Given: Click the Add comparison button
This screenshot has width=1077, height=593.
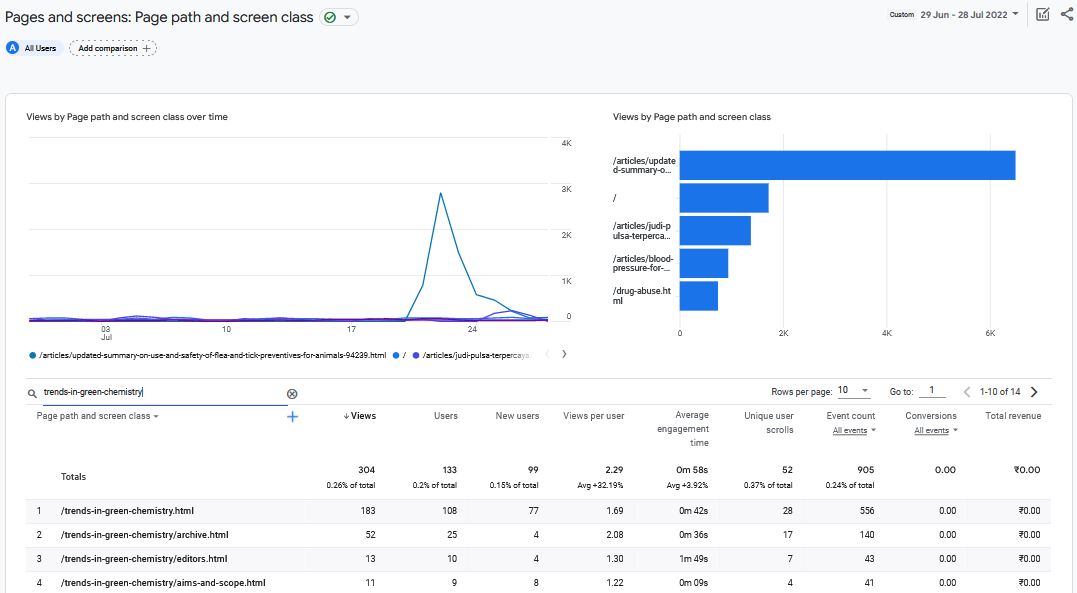Looking at the screenshot, I should coord(113,48).
